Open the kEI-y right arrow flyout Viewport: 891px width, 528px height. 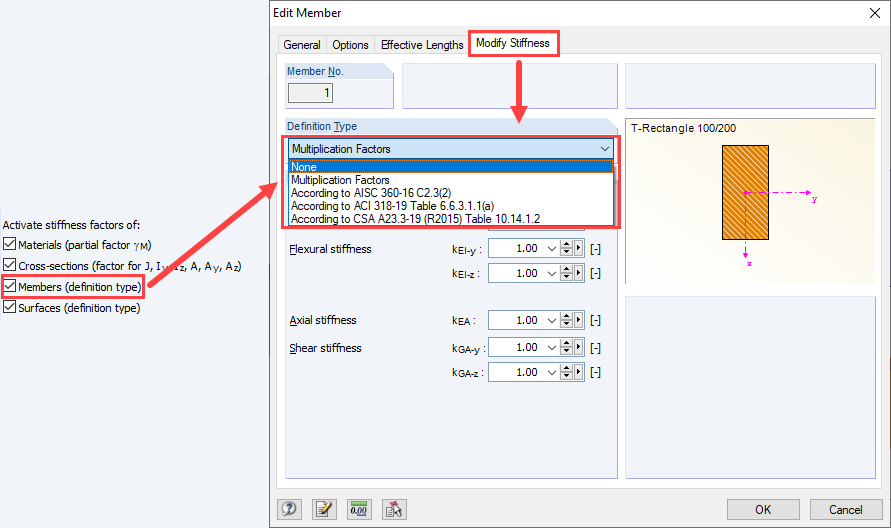(578, 249)
